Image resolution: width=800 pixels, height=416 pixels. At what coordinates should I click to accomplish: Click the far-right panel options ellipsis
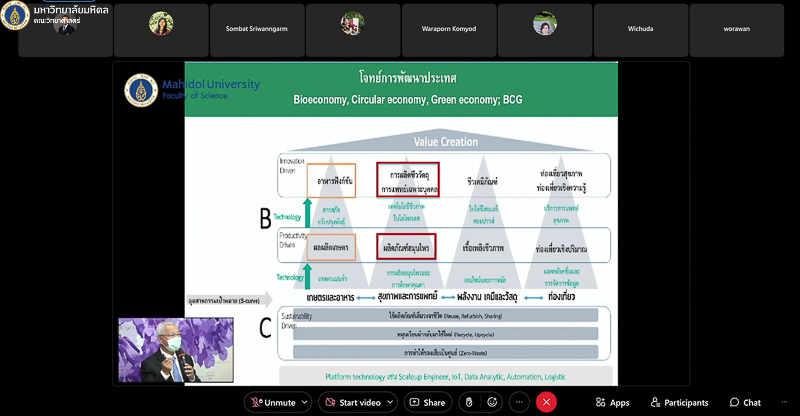point(785,402)
